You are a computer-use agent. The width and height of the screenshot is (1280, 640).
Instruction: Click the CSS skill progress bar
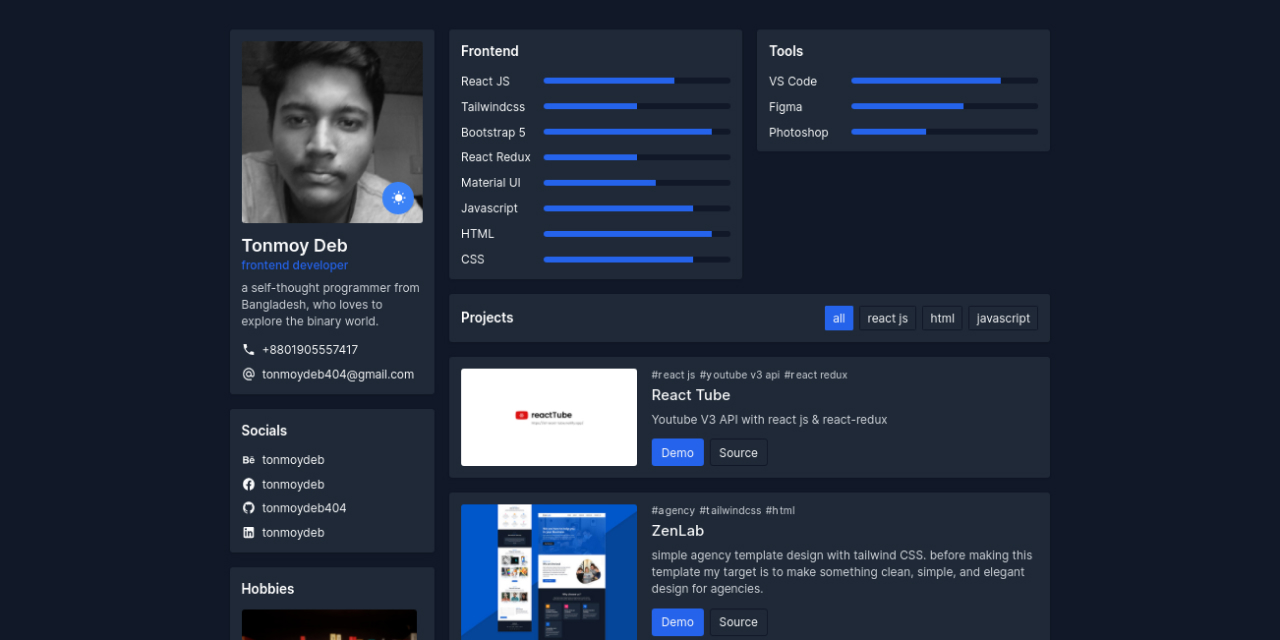637,259
